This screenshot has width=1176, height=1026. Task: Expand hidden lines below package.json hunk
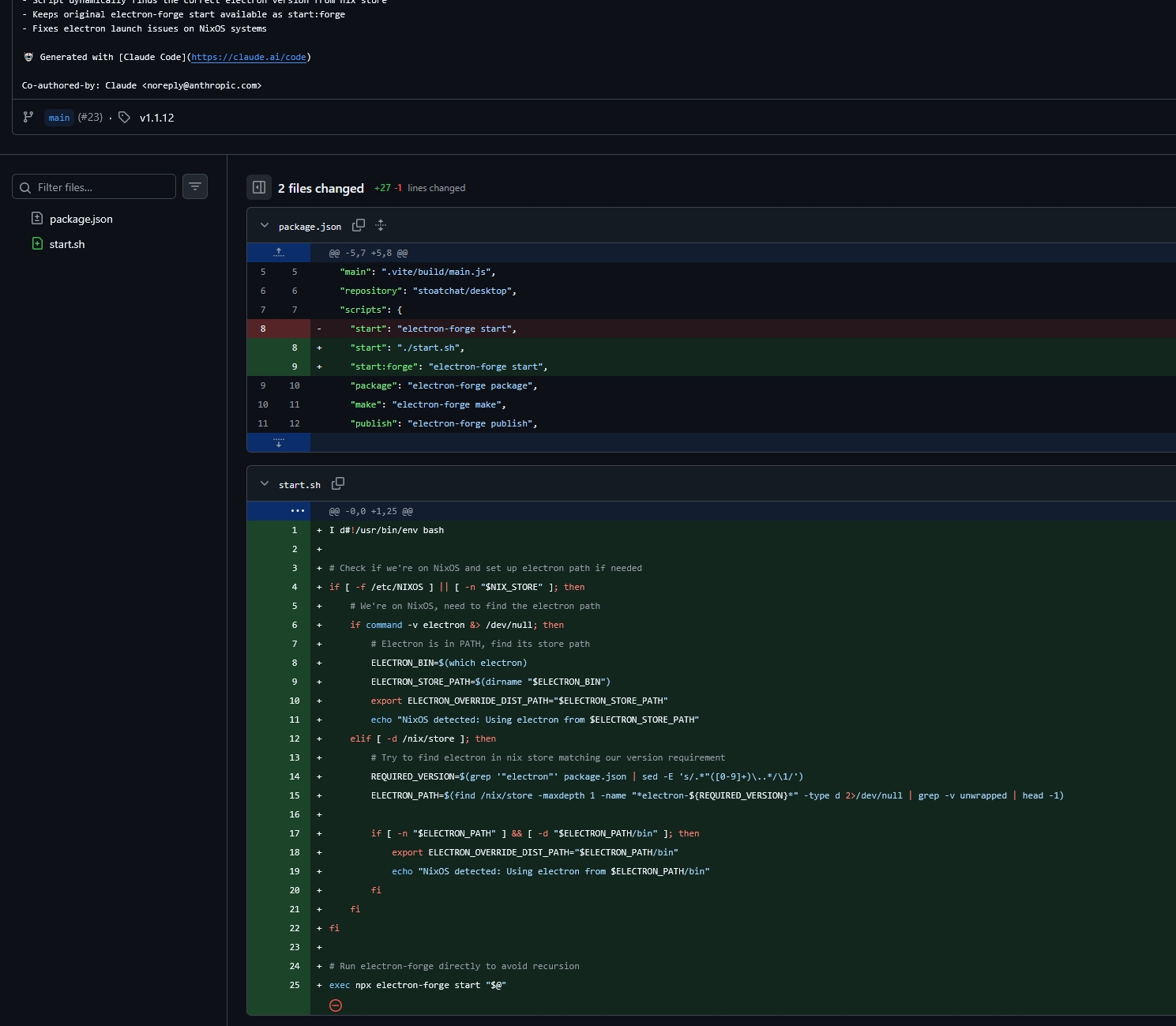point(279,442)
